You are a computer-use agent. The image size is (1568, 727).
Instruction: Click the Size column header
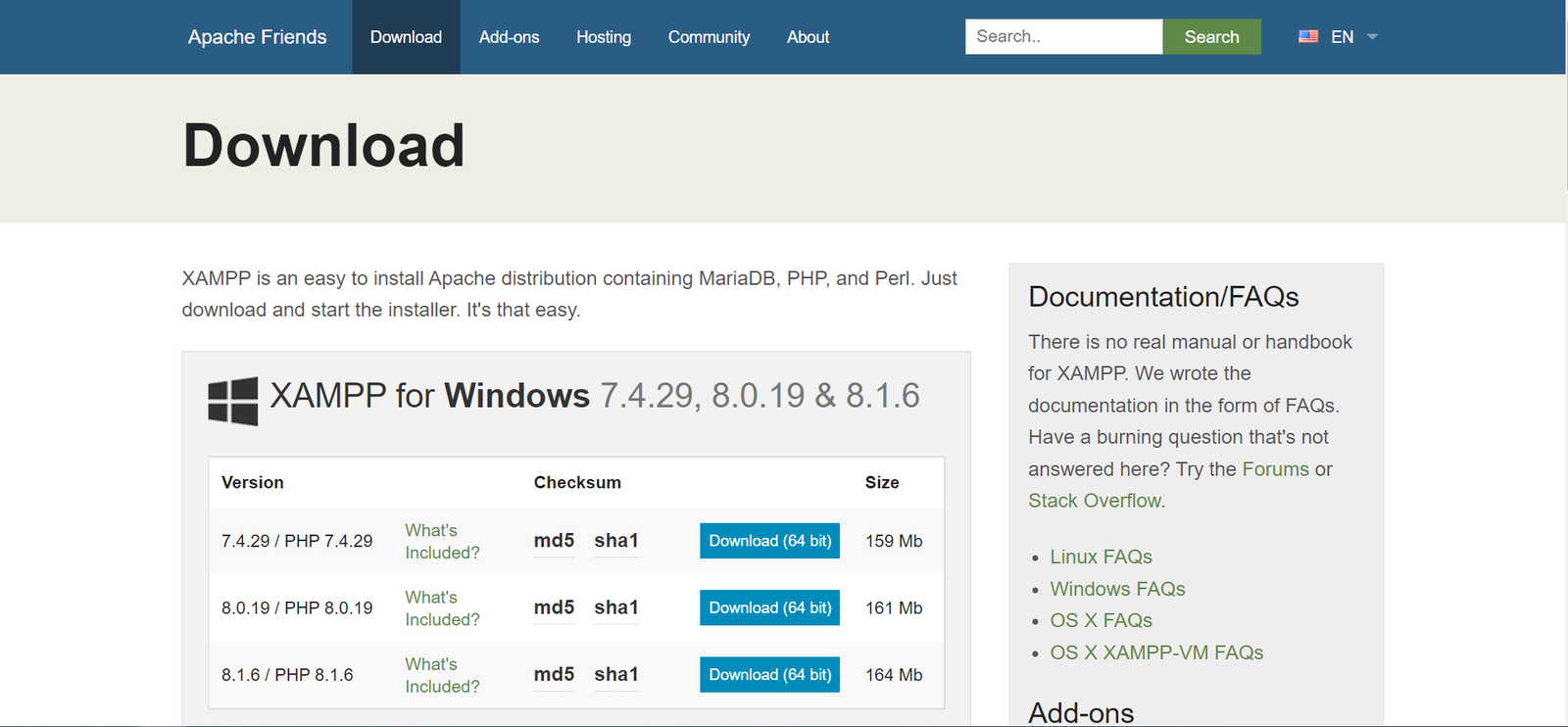pyautogui.click(x=882, y=482)
